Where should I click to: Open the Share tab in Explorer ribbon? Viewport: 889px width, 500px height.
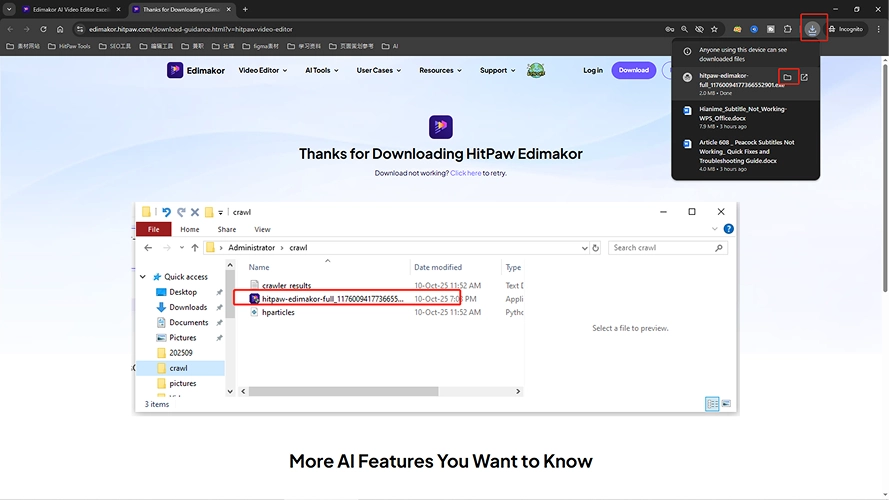tap(226, 229)
